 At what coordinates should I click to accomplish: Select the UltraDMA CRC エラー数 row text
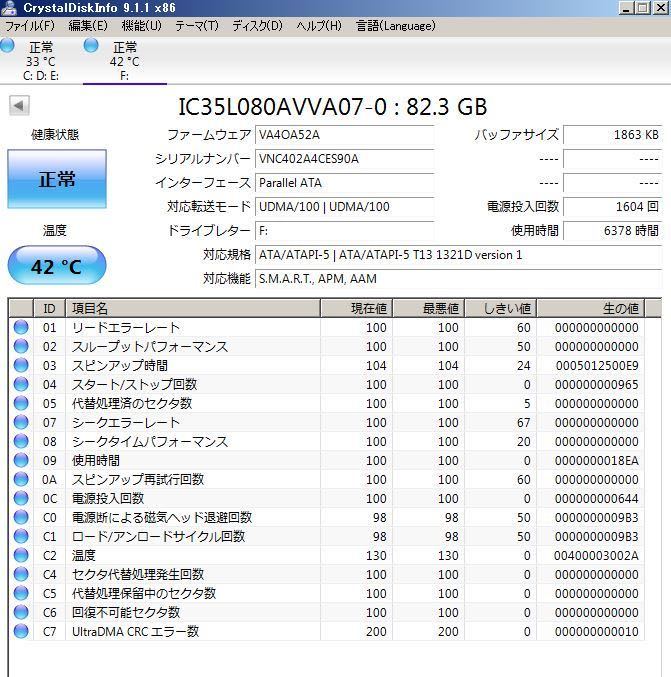click(135, 632)
